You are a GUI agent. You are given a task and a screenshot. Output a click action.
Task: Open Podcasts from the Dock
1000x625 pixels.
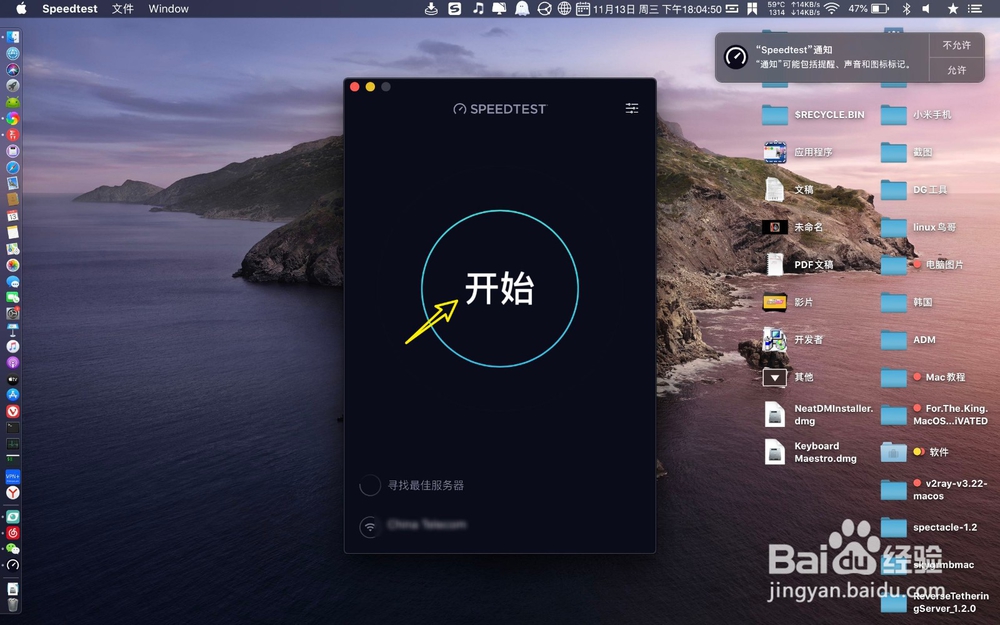(x=13, y=363)
